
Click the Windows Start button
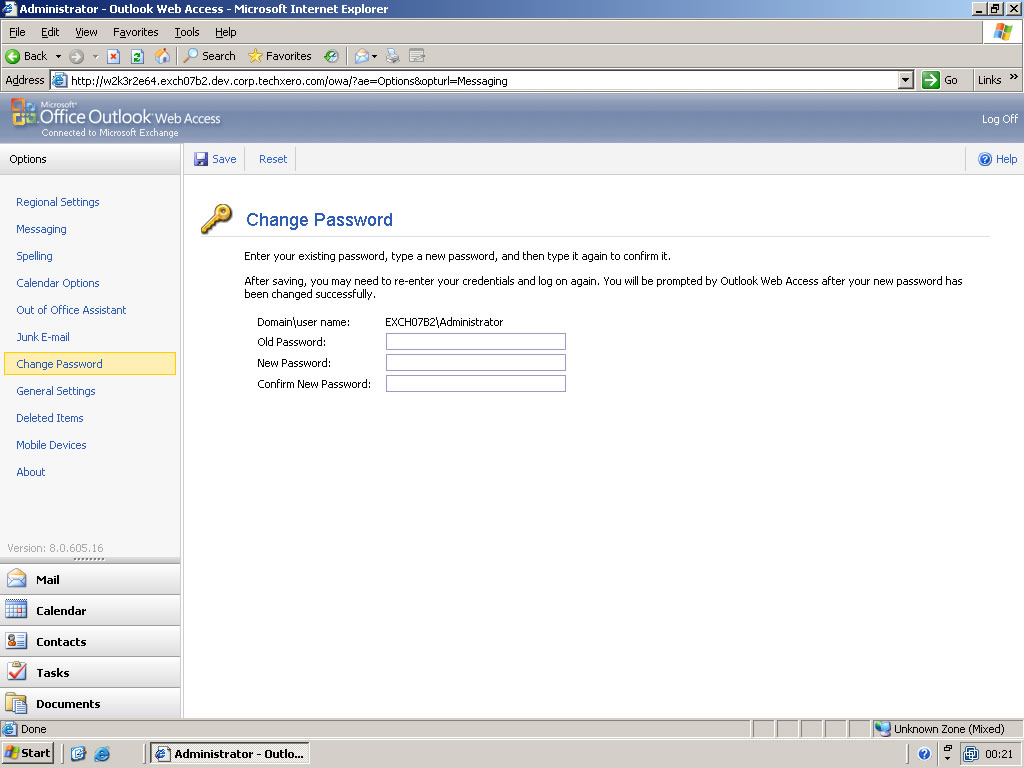(x=28, y=753)
